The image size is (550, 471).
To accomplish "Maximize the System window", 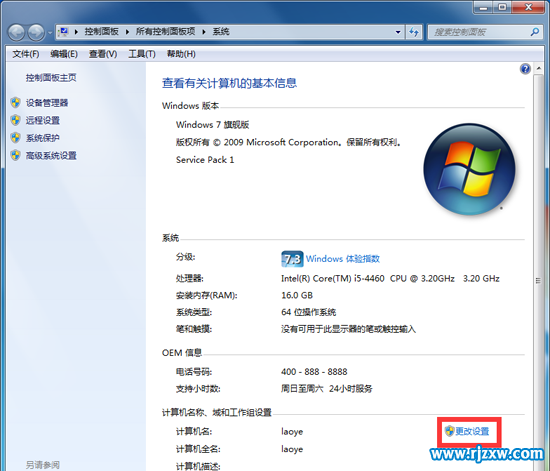I will (x=502, y=7).
